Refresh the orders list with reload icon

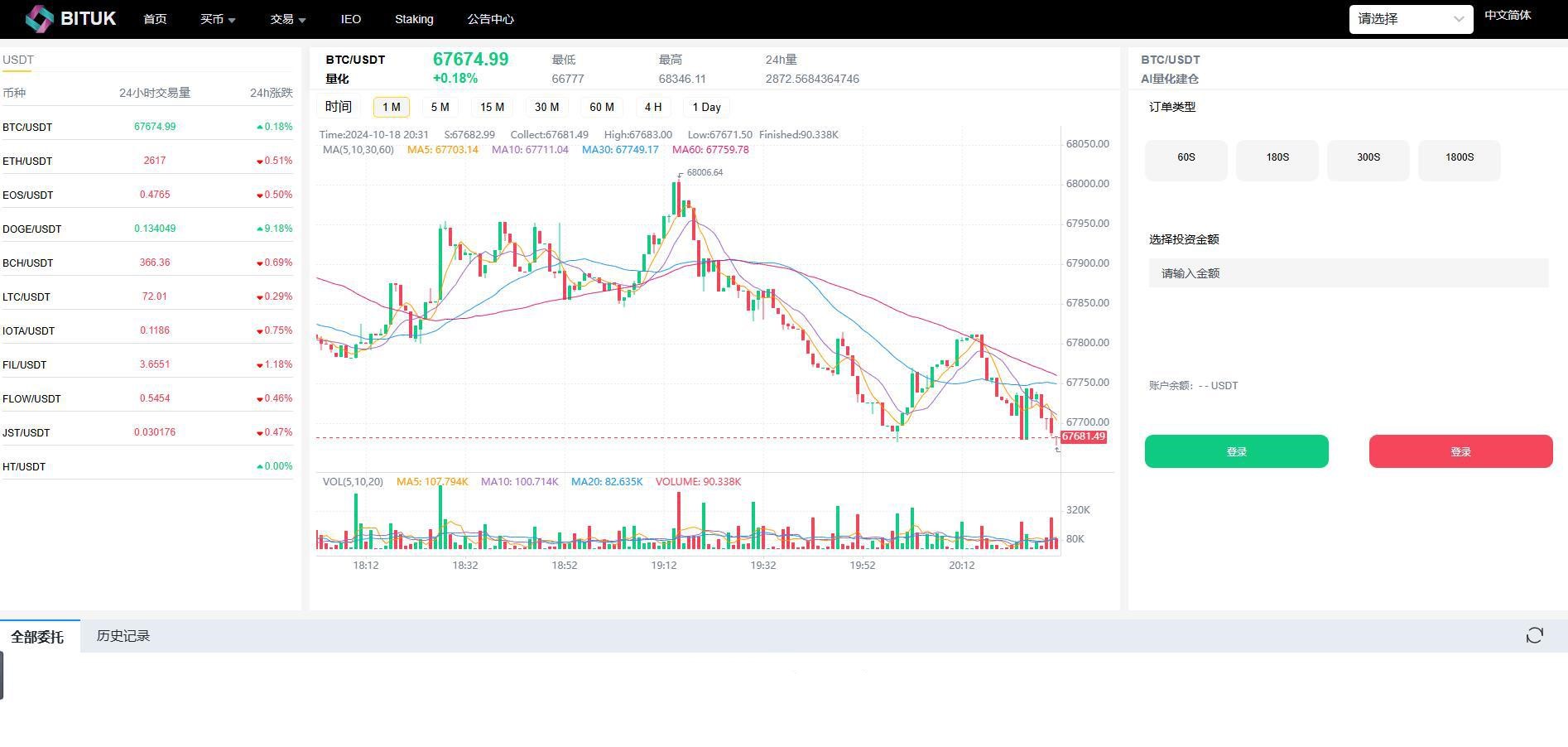click(1534, 635)
